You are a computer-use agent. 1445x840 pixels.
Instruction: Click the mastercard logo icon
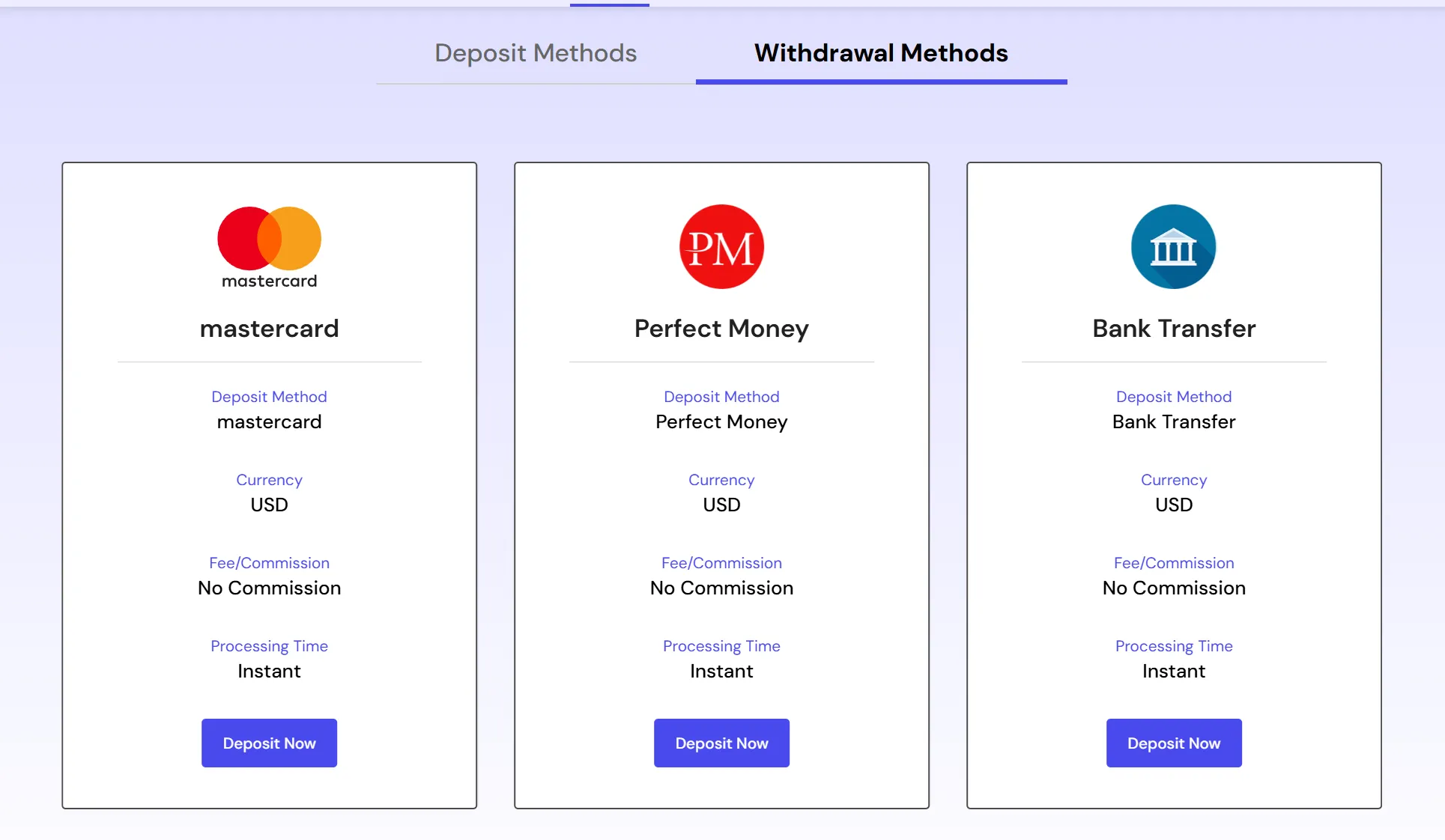[270, 247]
